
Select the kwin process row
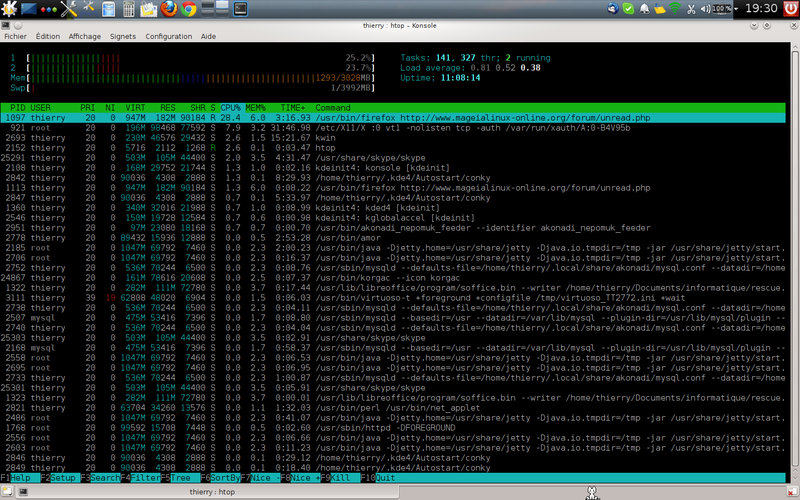pos(393,138)
